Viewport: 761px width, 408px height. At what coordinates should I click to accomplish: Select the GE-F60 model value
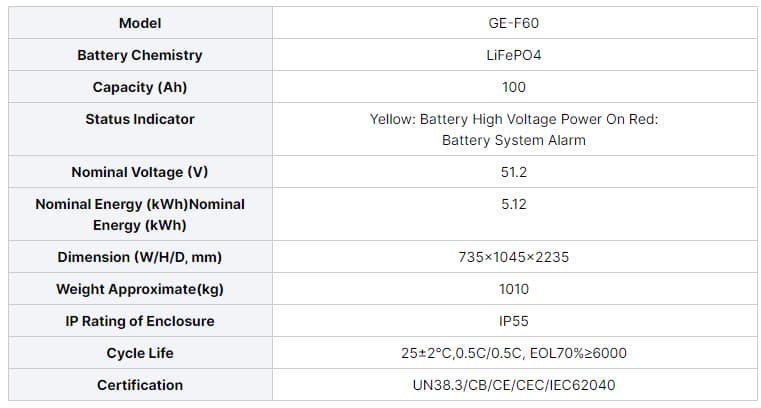513,23
